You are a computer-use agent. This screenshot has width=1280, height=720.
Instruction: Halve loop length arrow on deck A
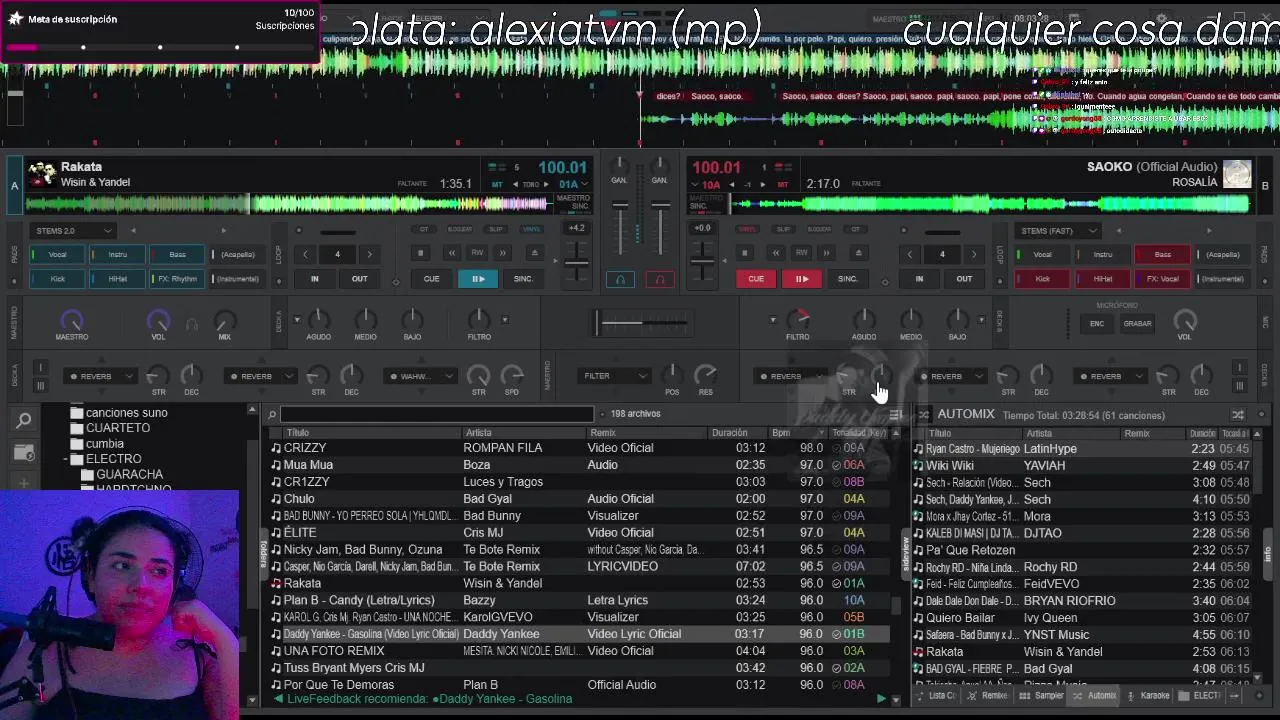tap(305, 254)
